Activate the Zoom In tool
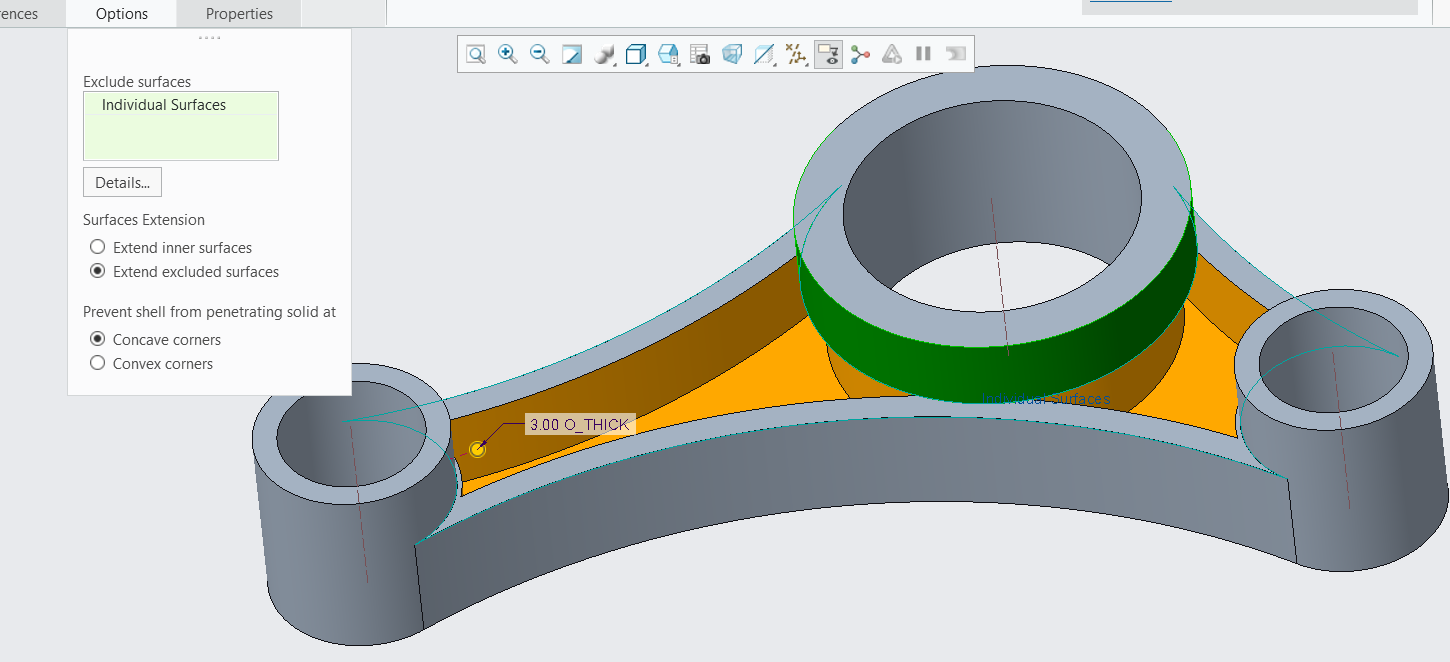Image resolution: width=1450 pixels, height=662 pixels. 507,54
